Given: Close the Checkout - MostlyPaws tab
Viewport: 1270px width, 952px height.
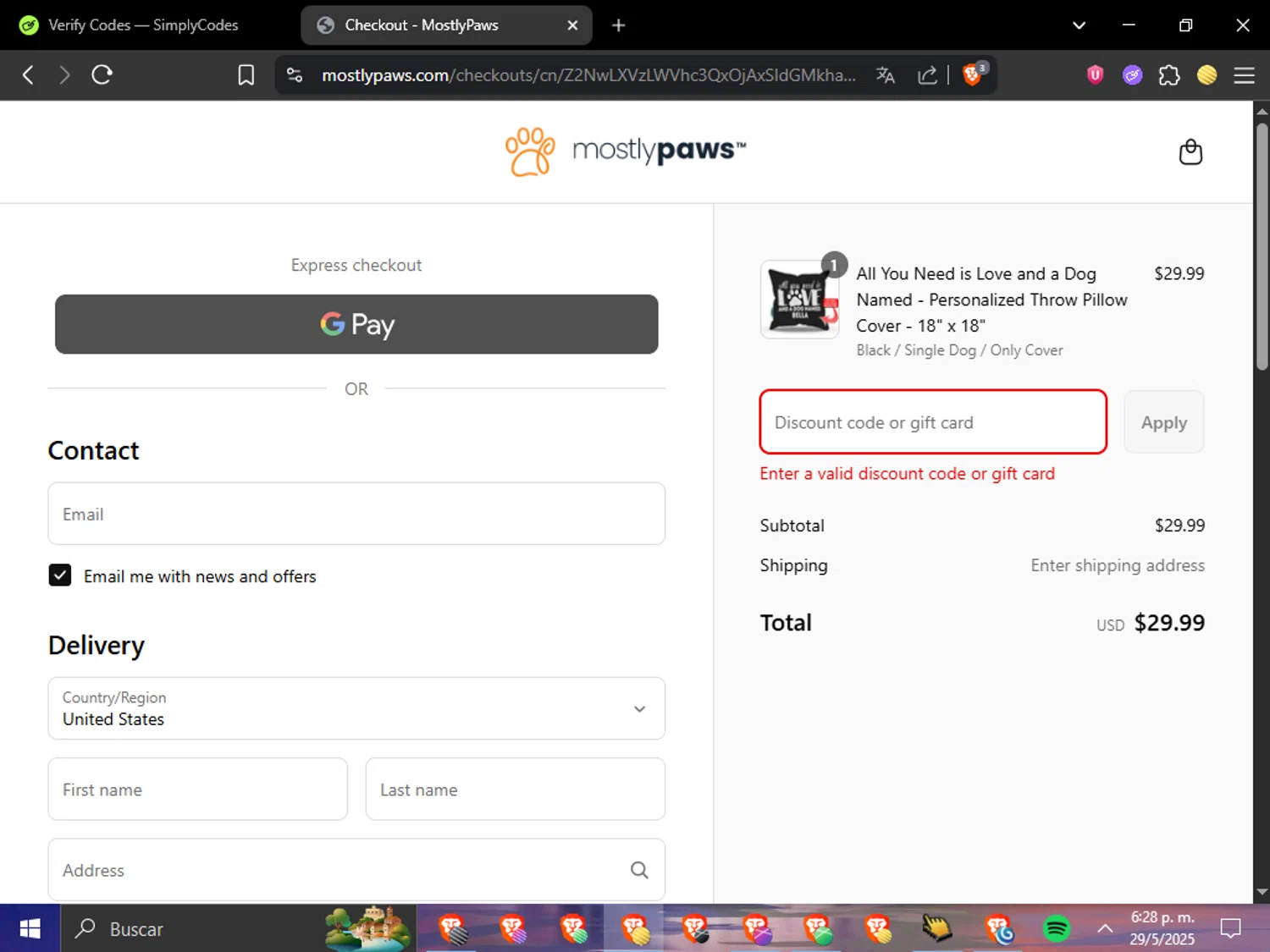Looking at the screenshot, I should point(572,25).
